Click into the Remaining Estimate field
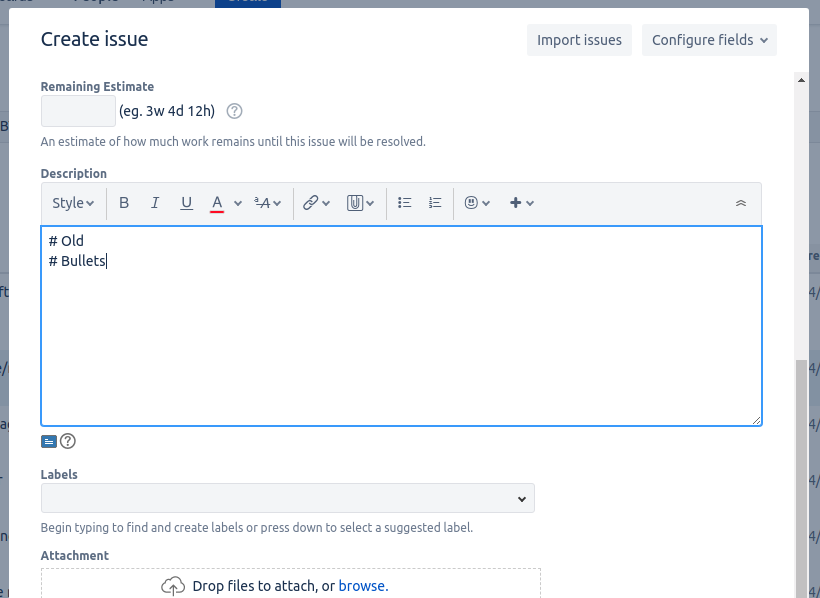Screen dimensions: 820x598 78,111
